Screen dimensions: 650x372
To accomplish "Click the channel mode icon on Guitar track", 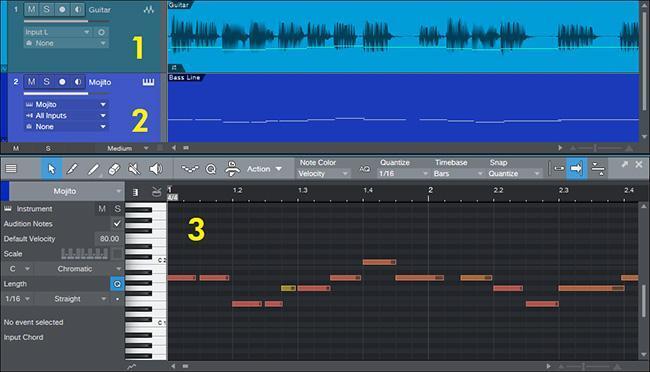I will [x=149, y=10].
